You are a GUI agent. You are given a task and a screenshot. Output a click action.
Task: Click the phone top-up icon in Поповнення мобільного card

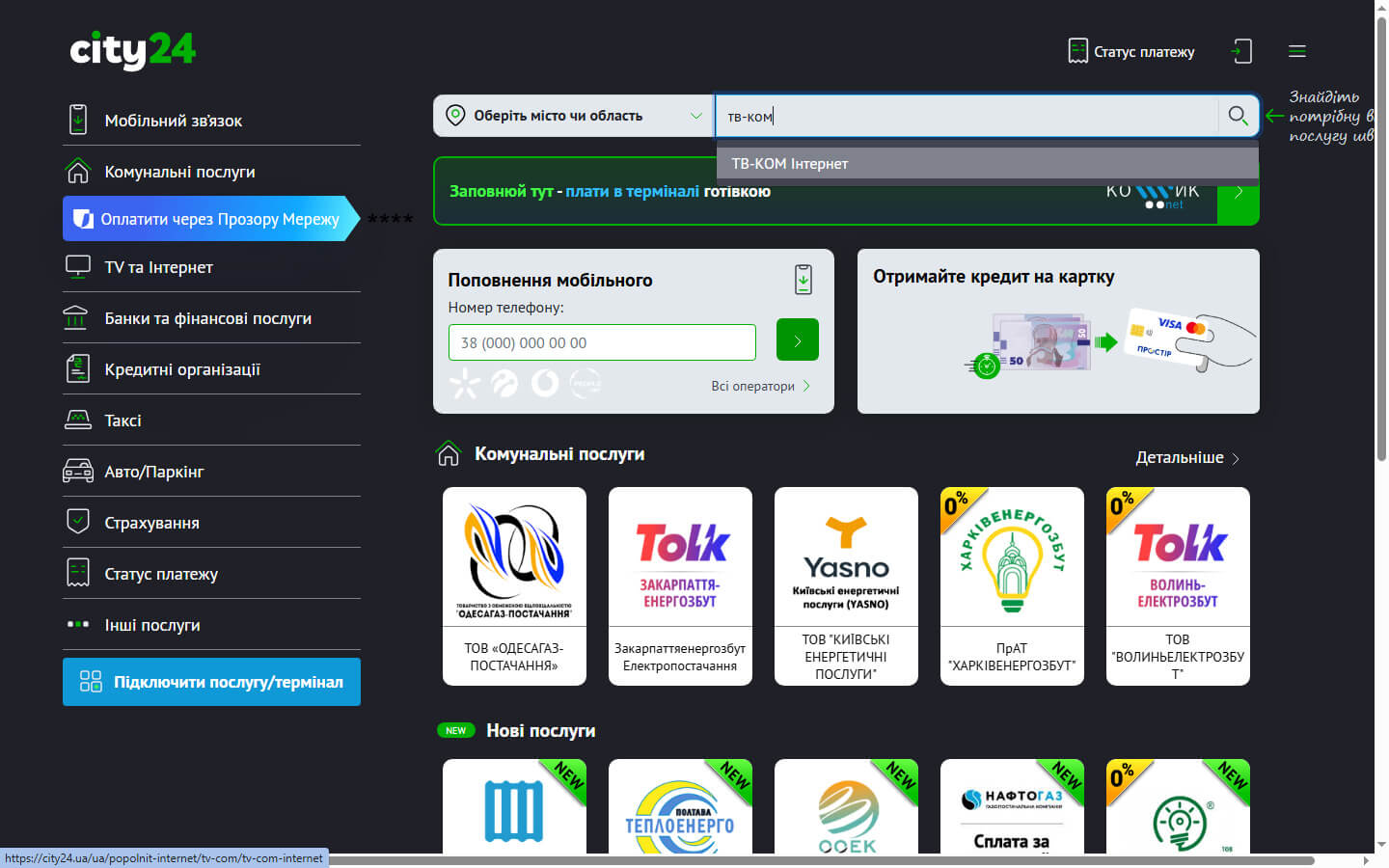[x=803, y=280]
